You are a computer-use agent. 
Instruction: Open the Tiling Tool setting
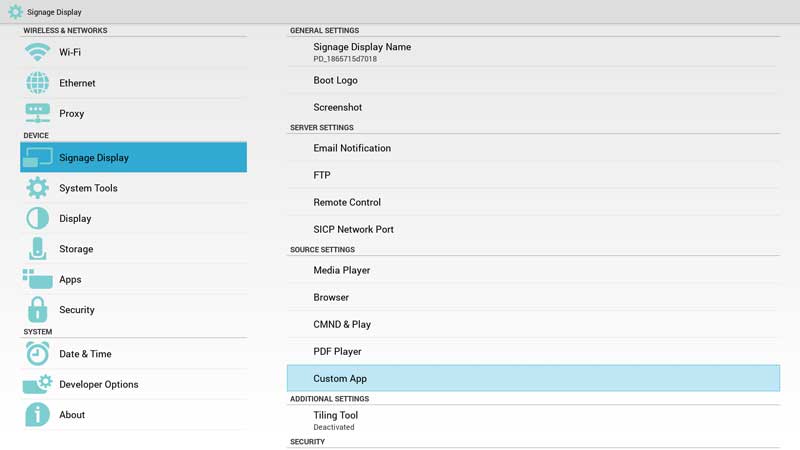(x=533, y=420)
